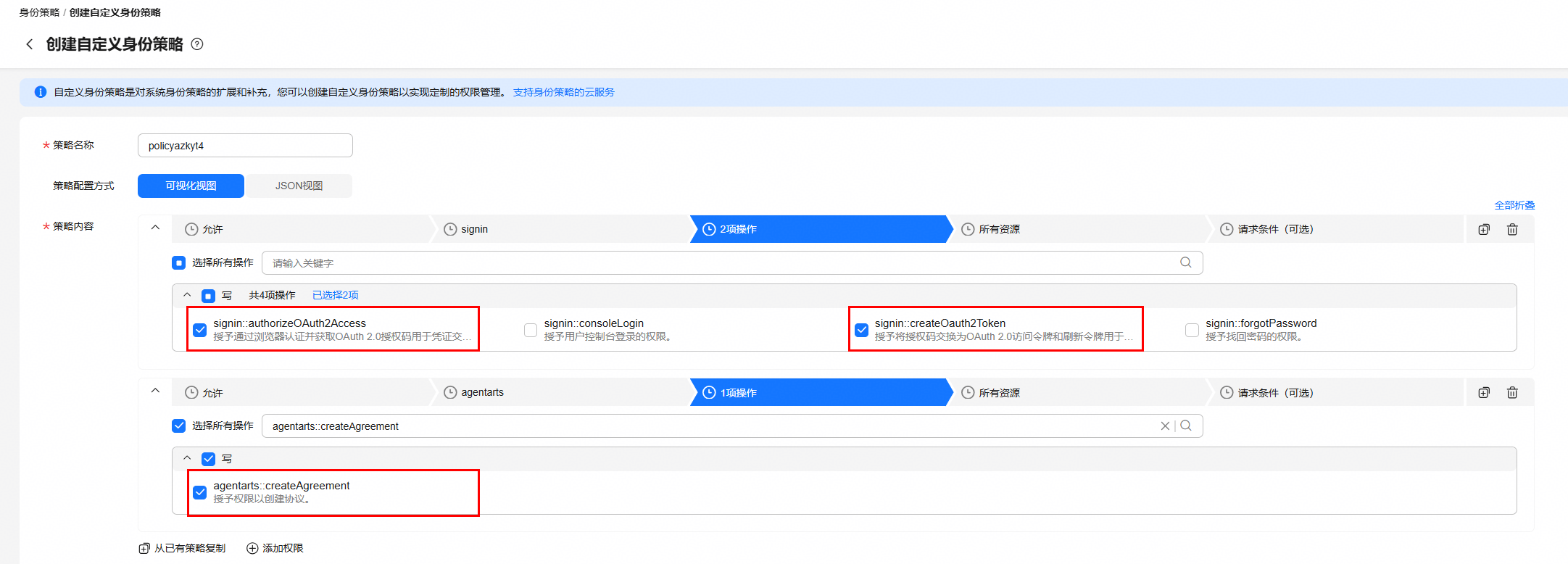1568x564 pixels.
Task: Collapse the signin permission block chevron
Action: coord(155,228)
